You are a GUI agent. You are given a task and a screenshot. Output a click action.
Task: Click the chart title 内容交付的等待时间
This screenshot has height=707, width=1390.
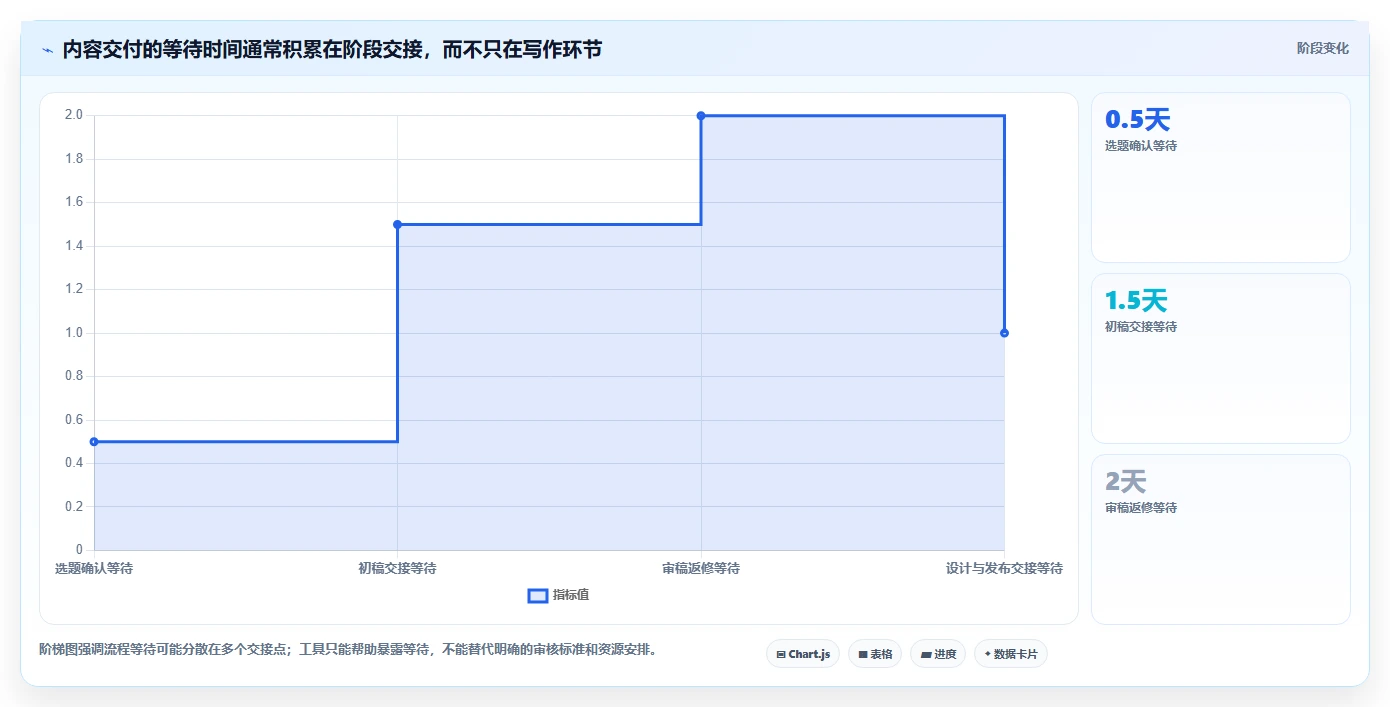[331, 49]
